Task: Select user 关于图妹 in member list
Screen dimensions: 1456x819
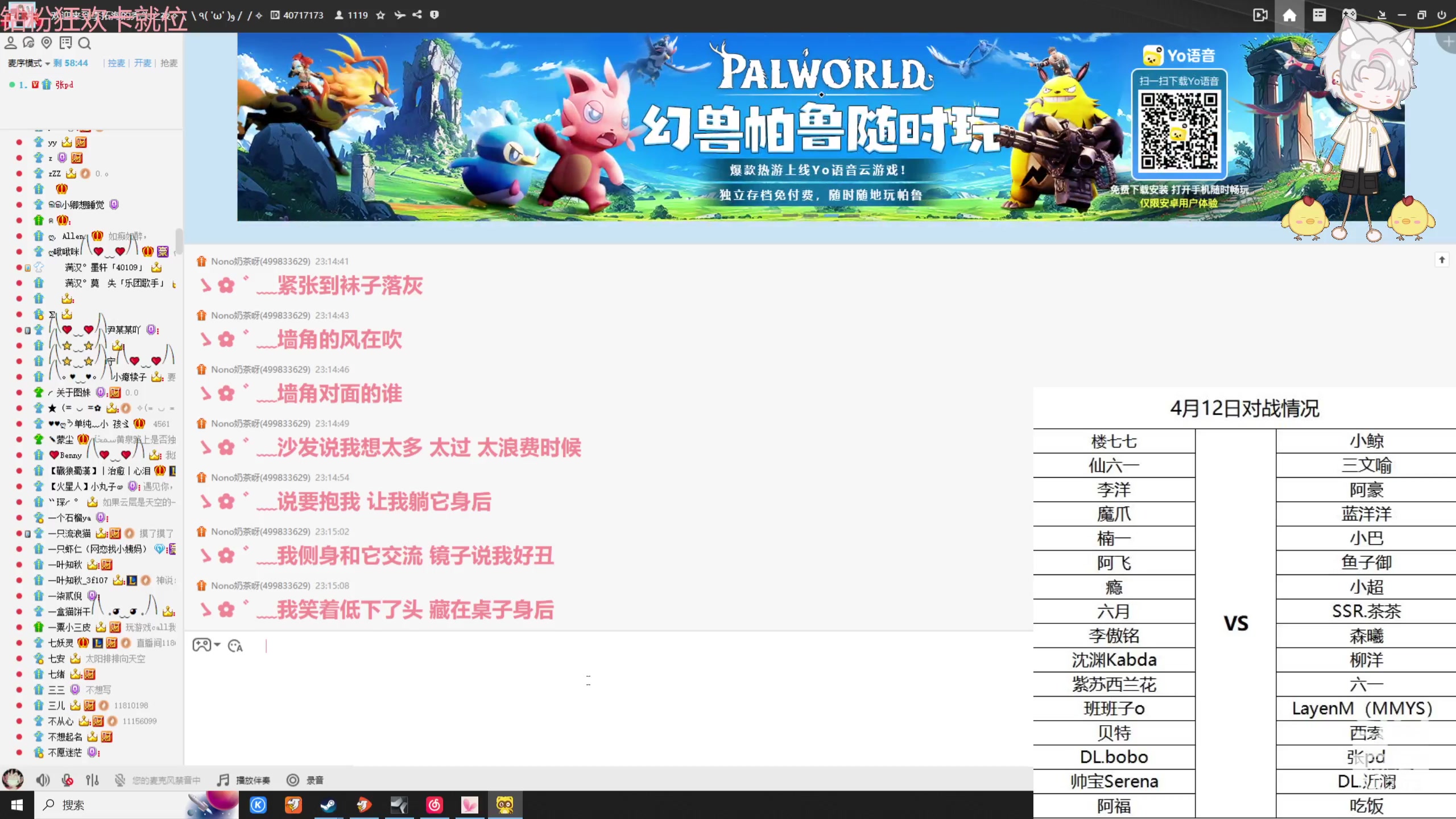Action: (x=73, y=392)
